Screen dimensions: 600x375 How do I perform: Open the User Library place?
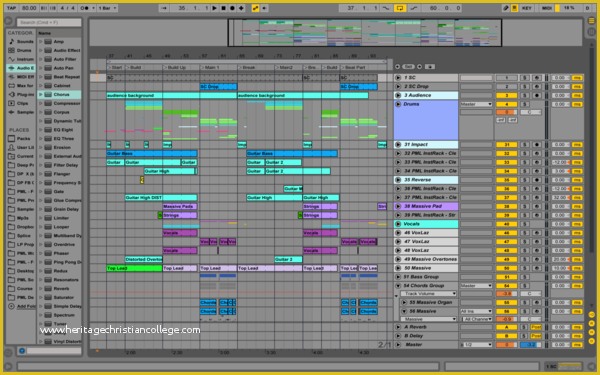pos(21,147)
